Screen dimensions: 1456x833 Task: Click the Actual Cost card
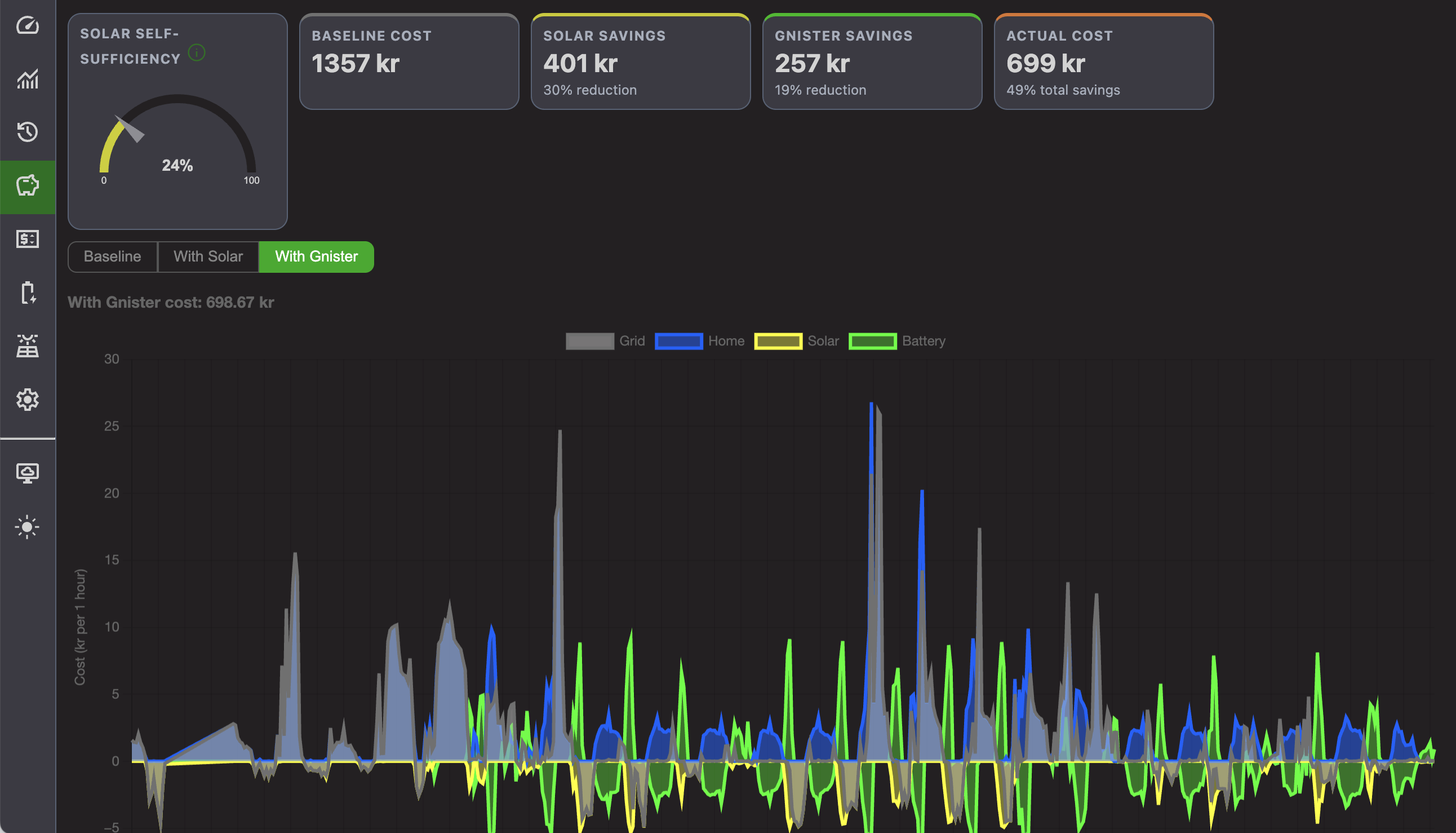(1104, 61)
